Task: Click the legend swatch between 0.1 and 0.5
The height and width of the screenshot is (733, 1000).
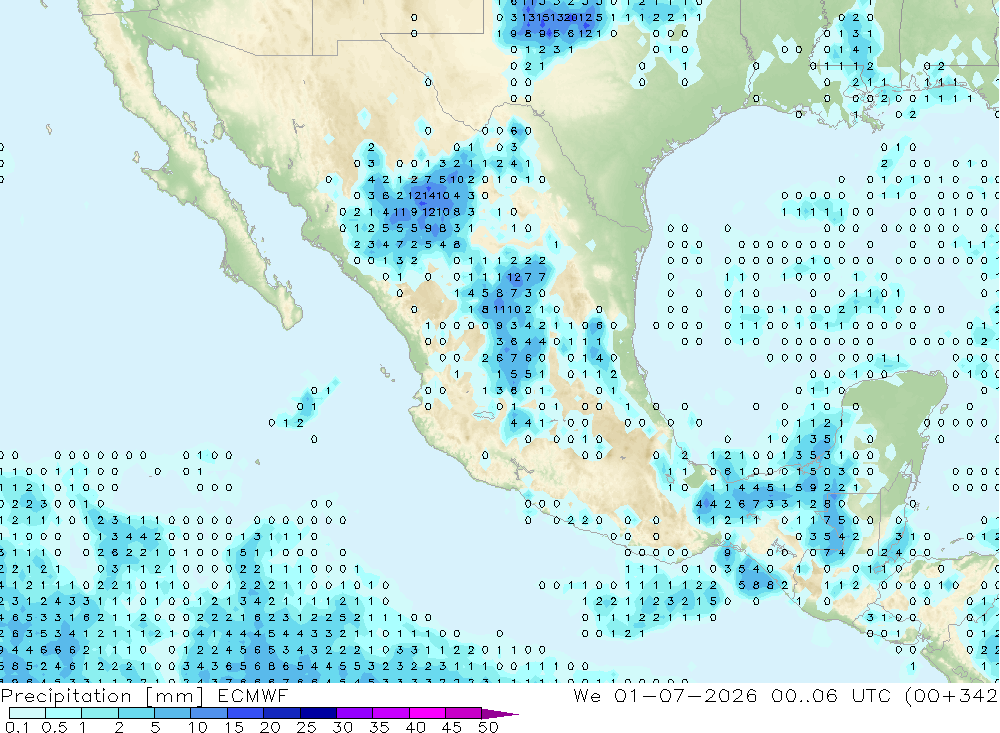Action: pos(27,713)
